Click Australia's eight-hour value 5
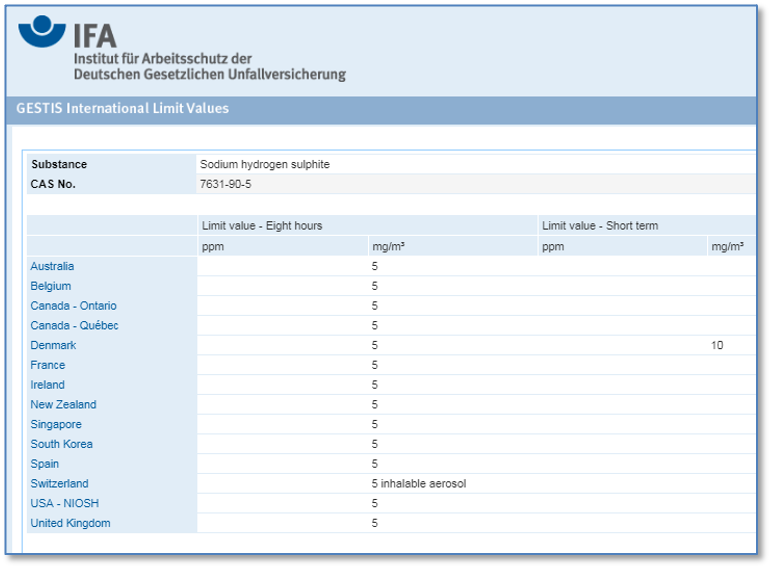770x568 pixels. [375, 266]
